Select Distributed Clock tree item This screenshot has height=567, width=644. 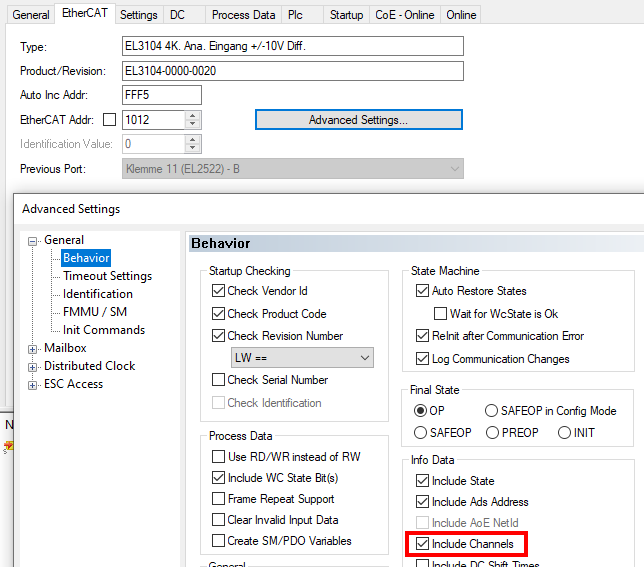[x=90, y=366]
